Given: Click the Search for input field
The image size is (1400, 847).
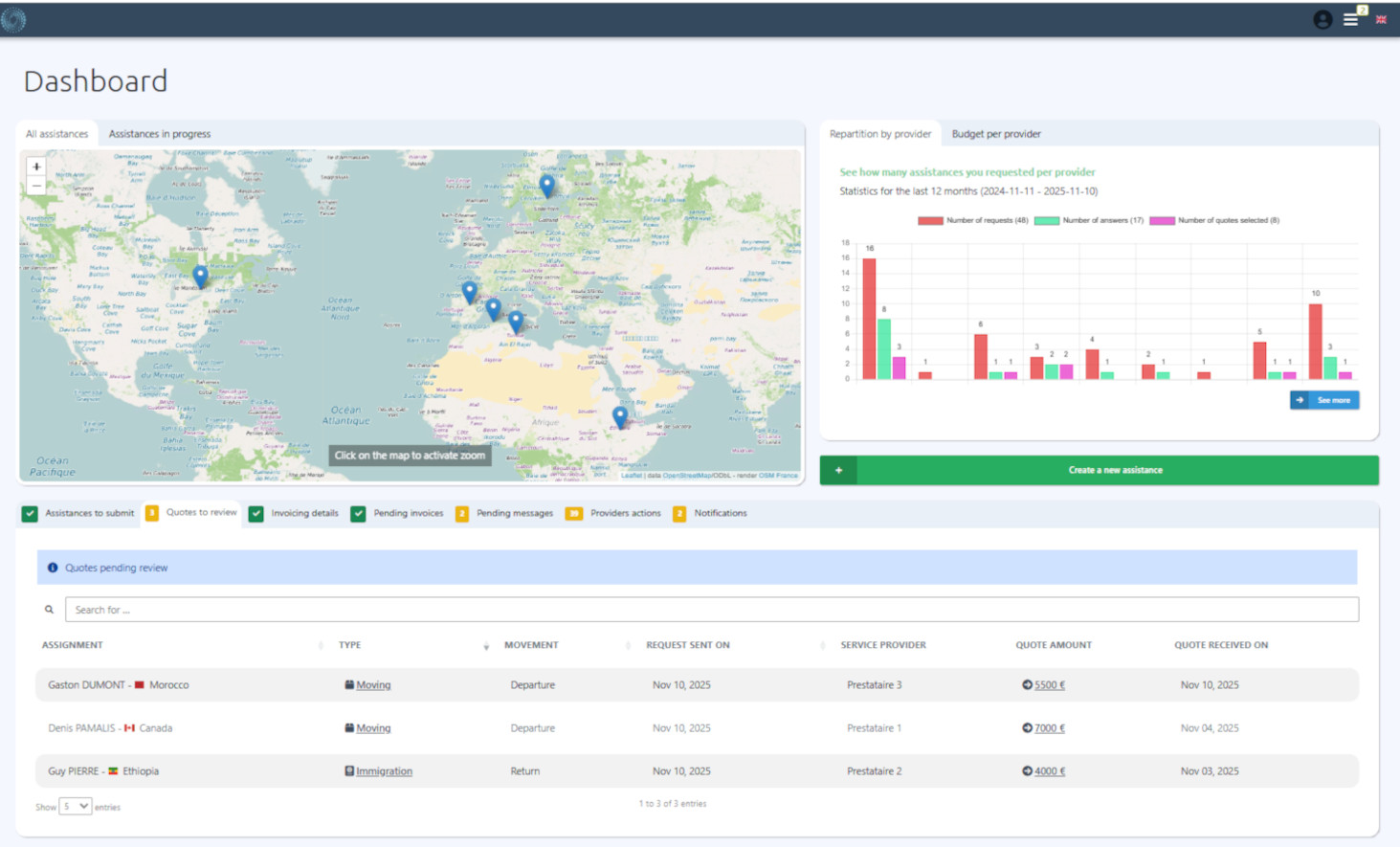Looking at the screenshot, I should [x=711, y=610].
